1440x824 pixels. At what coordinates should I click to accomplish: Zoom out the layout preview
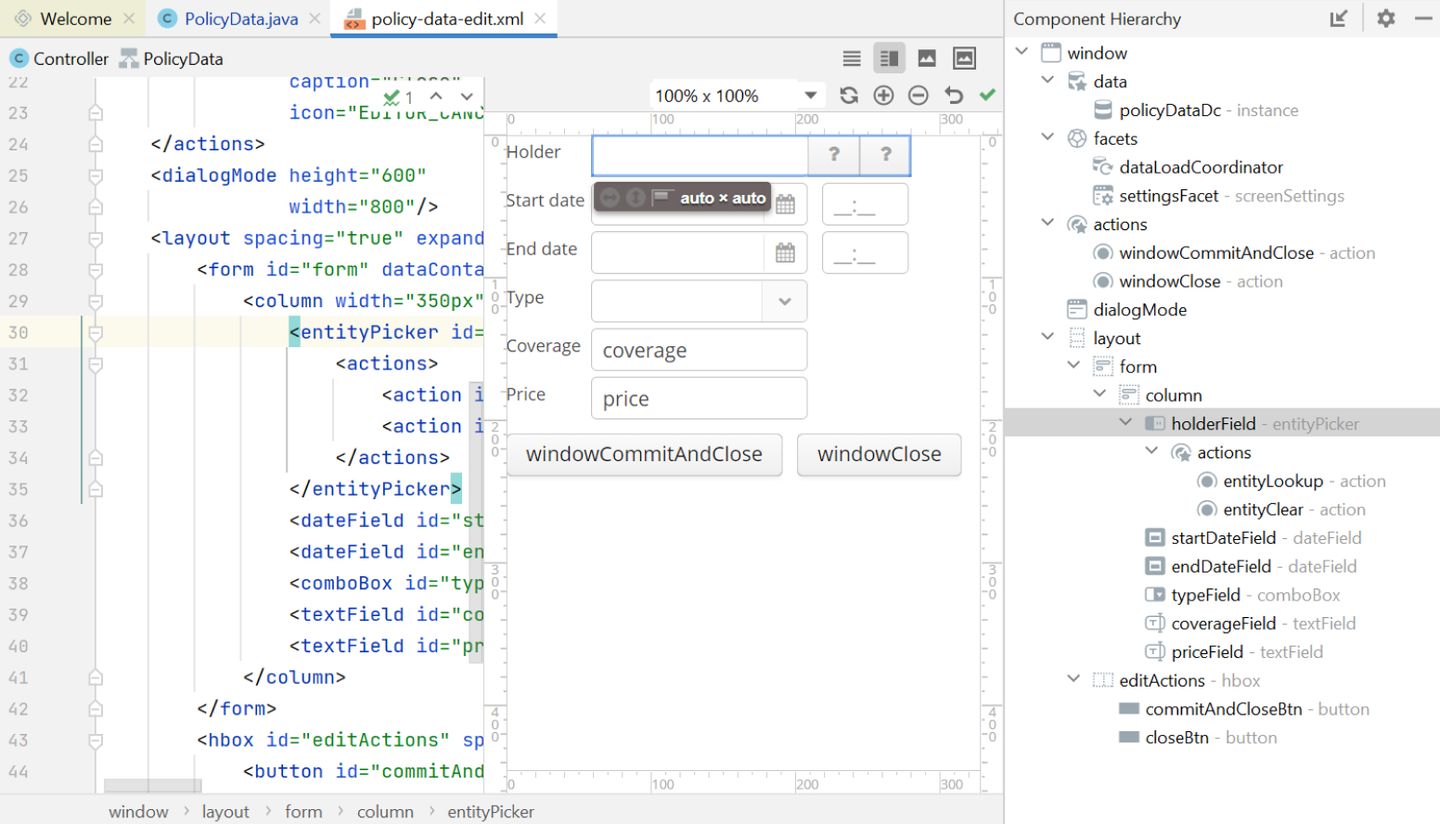pyautogui.click(x=918, y=96)
